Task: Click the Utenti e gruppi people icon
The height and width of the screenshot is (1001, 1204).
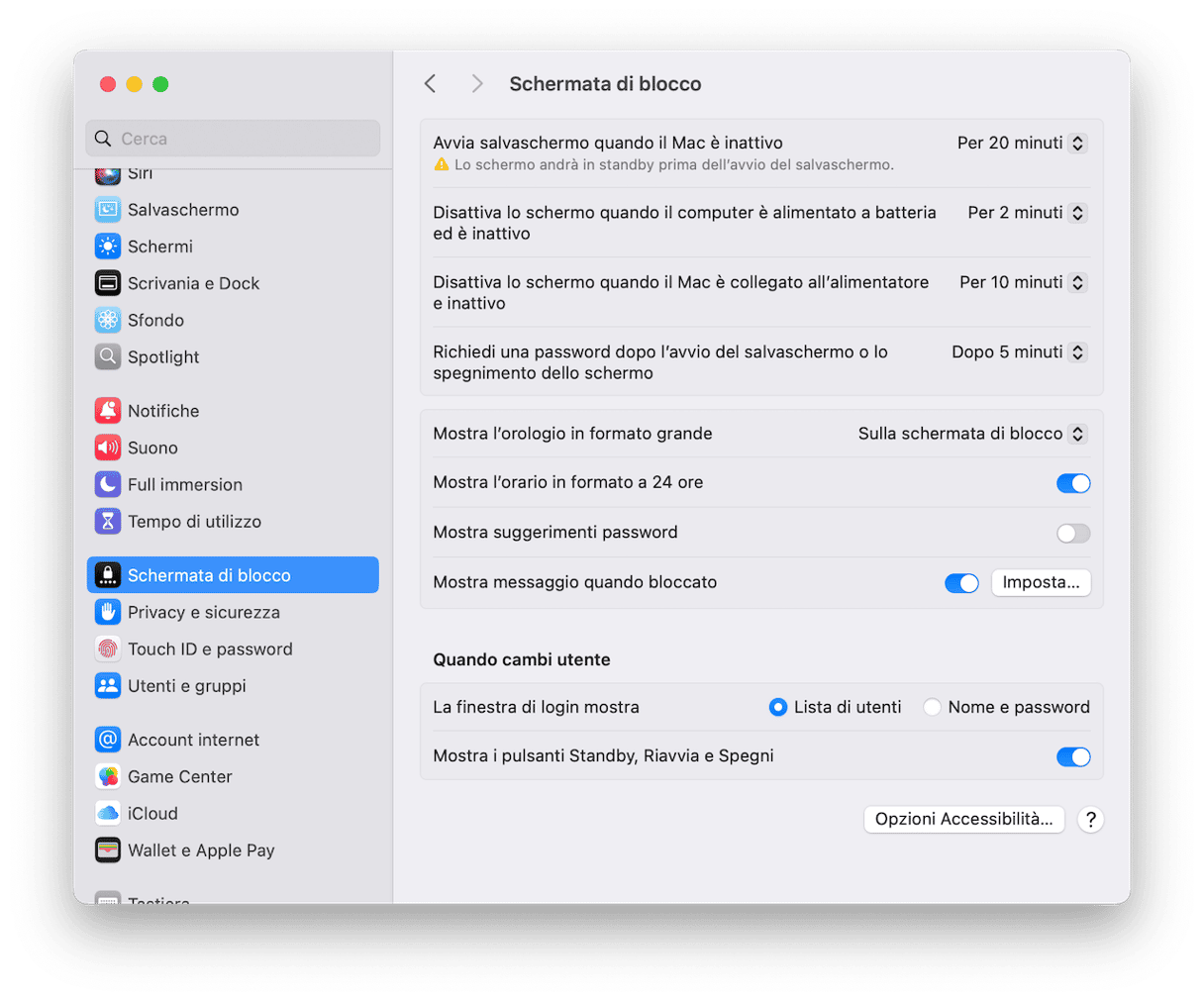Action: click(x=107, y=685)
